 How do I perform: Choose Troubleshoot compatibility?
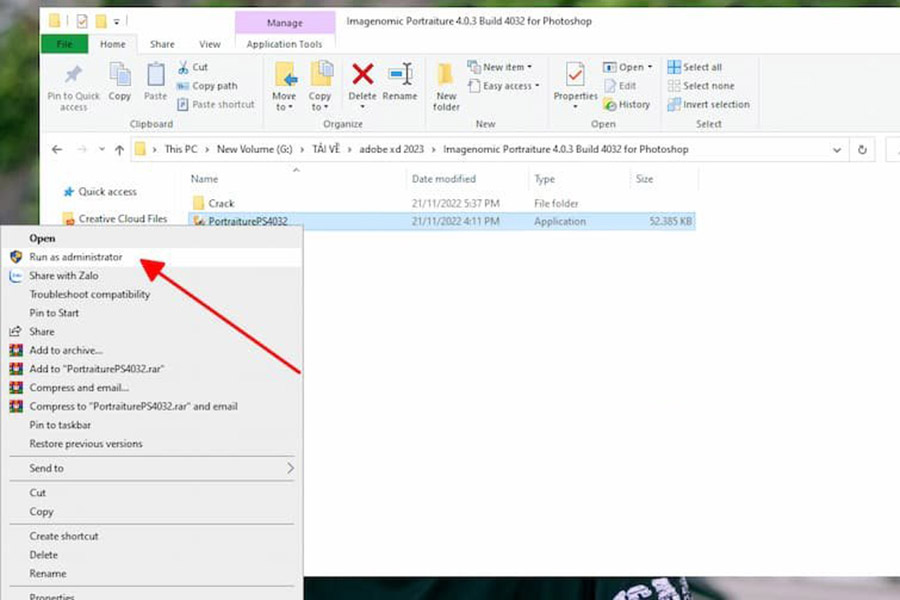tap(152, 295)
